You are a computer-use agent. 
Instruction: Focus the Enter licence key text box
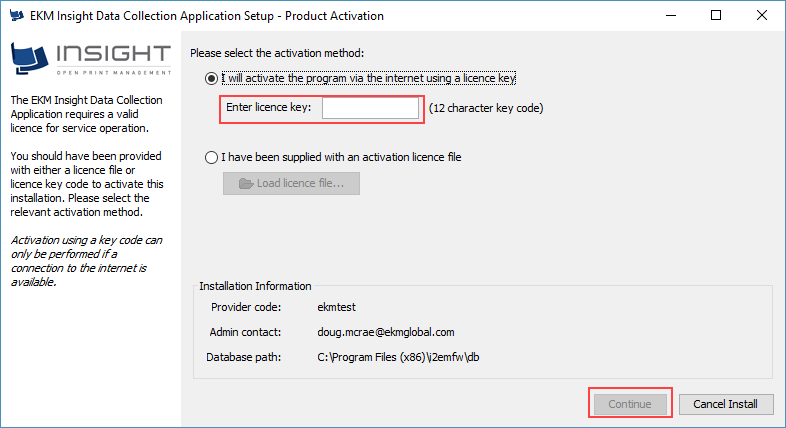pyautogui.click(x=370, y=107)
